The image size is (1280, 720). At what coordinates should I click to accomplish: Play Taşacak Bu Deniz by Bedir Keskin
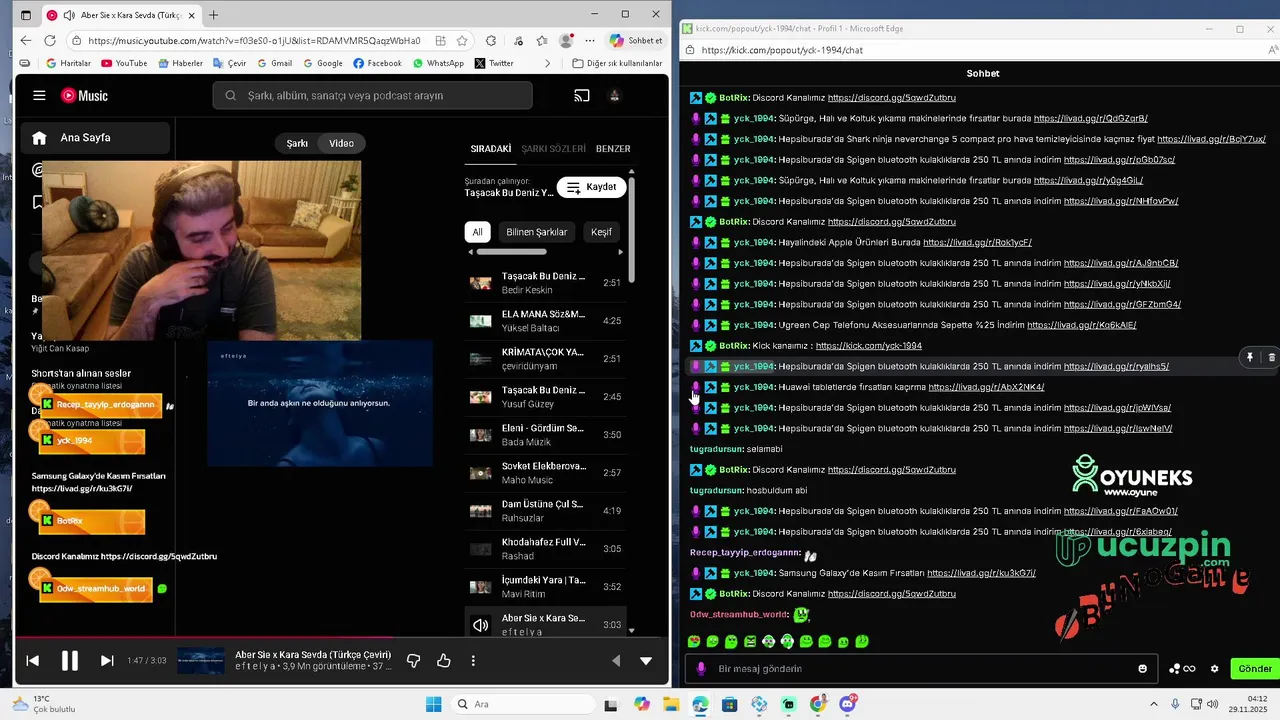(546, 283)
